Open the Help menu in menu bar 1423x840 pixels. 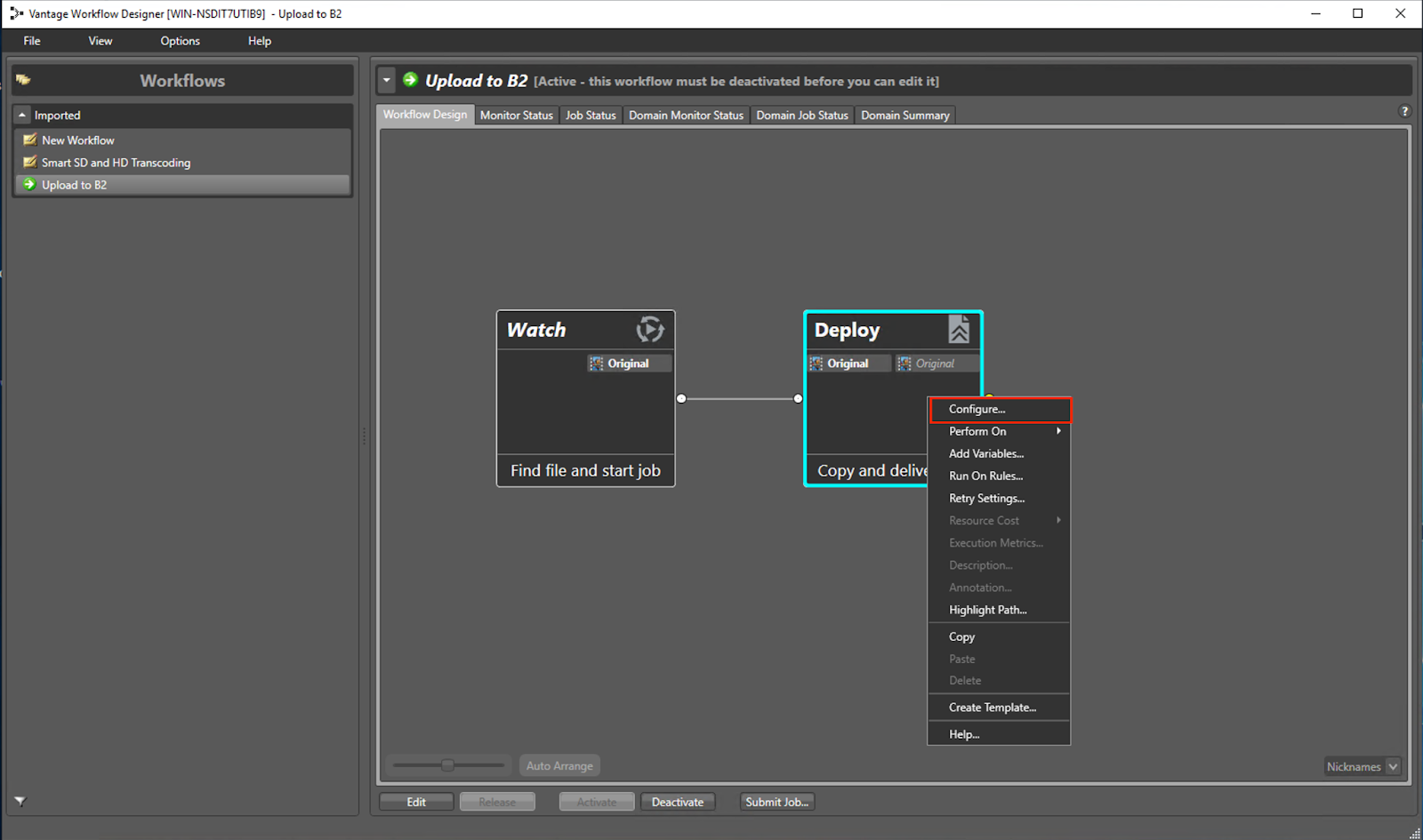click(260, 41)
